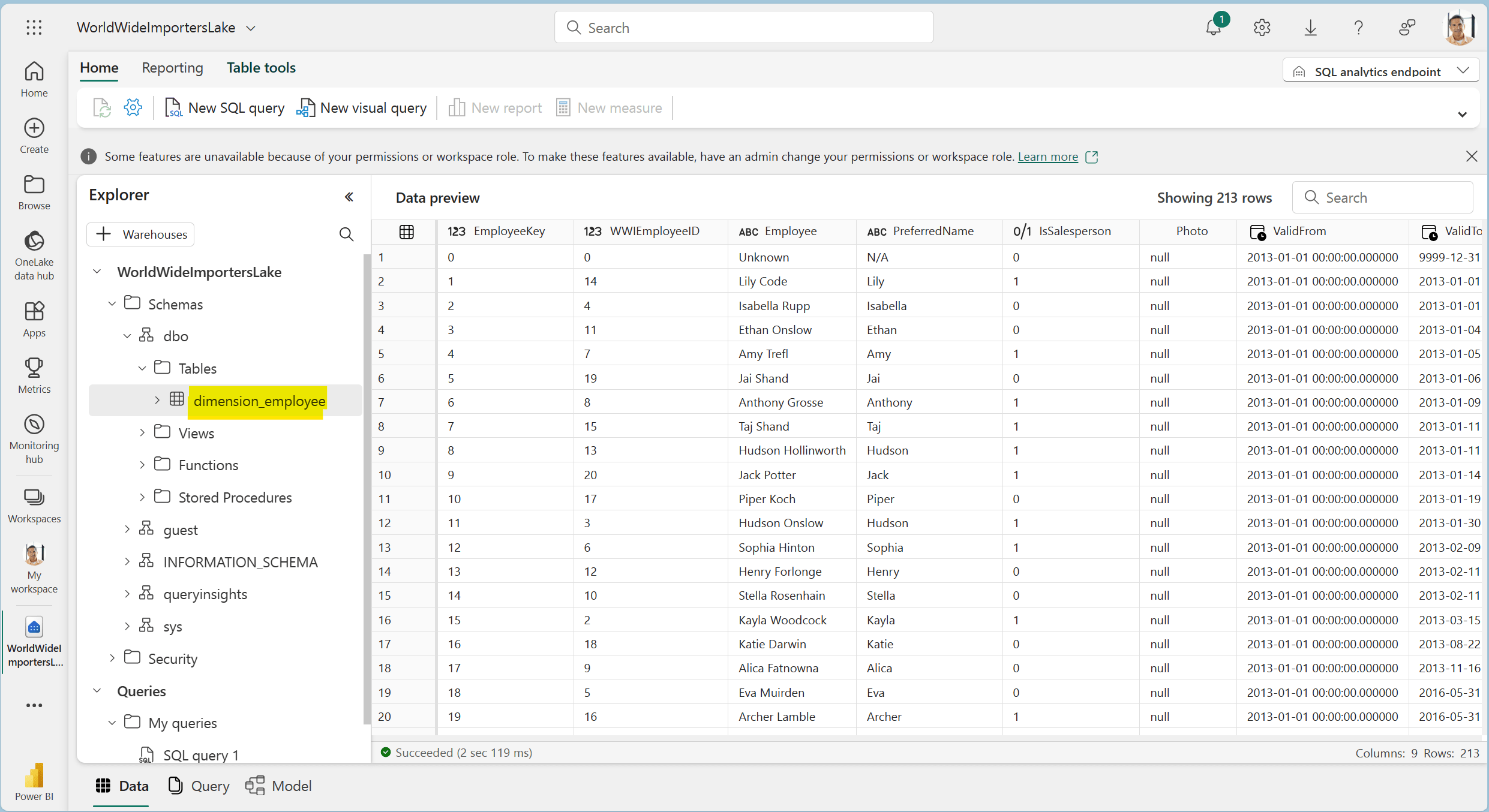Image resolution: width=1489 pixels, height=812 pixels.
Task: Expand the dimension_employee table node
Action: 157,400
